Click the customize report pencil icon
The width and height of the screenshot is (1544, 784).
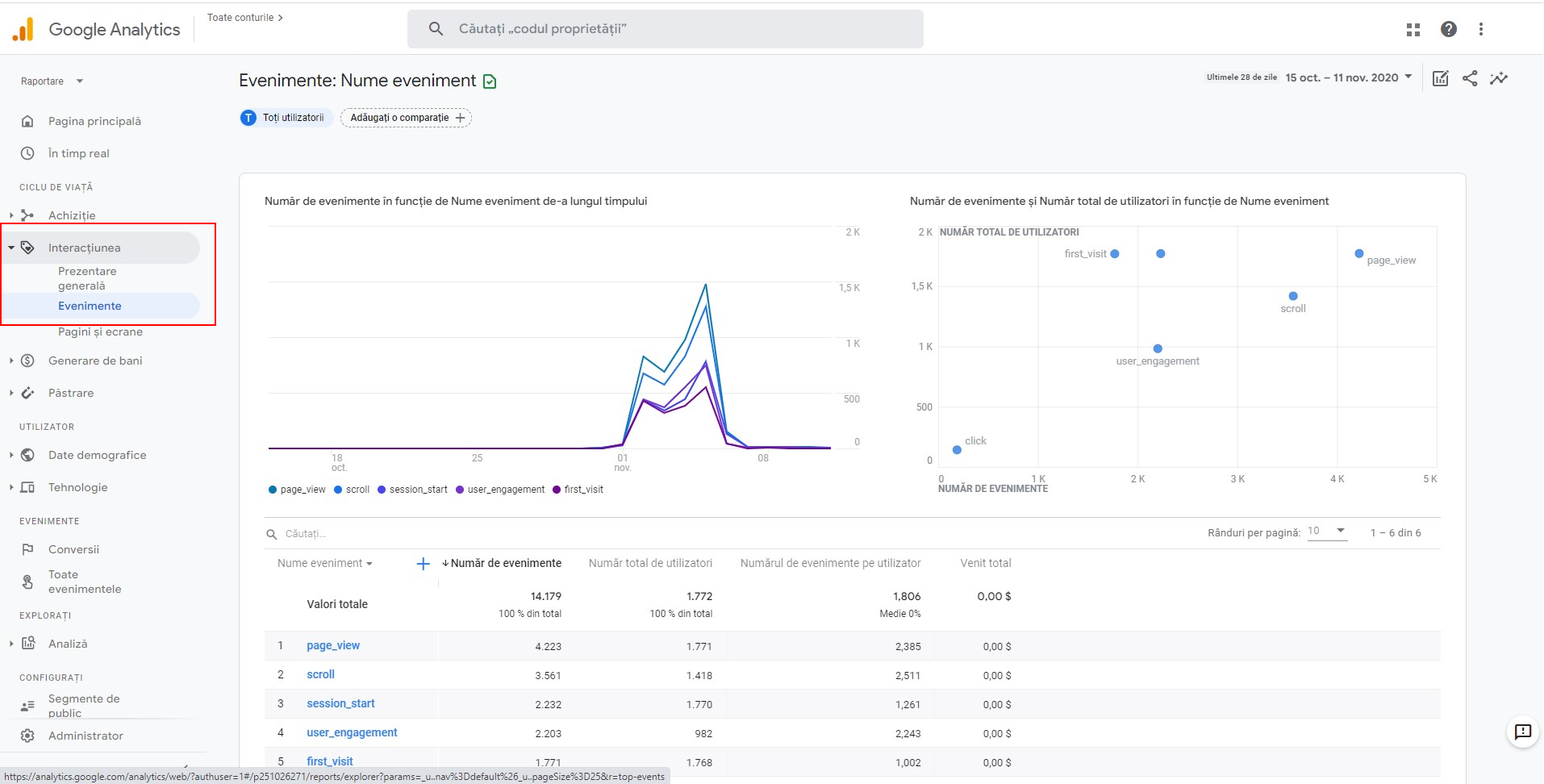(1440, 78)
